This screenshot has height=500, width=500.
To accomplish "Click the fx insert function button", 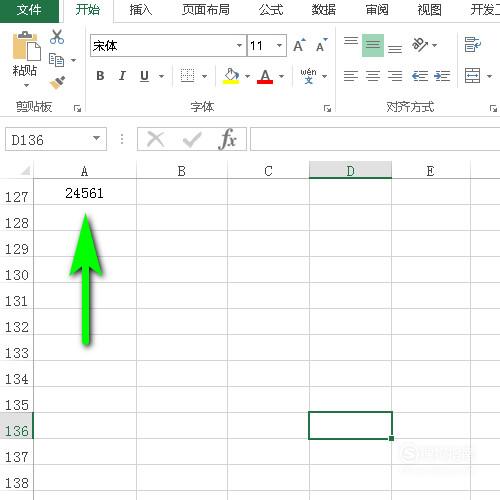I will click(x=228, y=139).
